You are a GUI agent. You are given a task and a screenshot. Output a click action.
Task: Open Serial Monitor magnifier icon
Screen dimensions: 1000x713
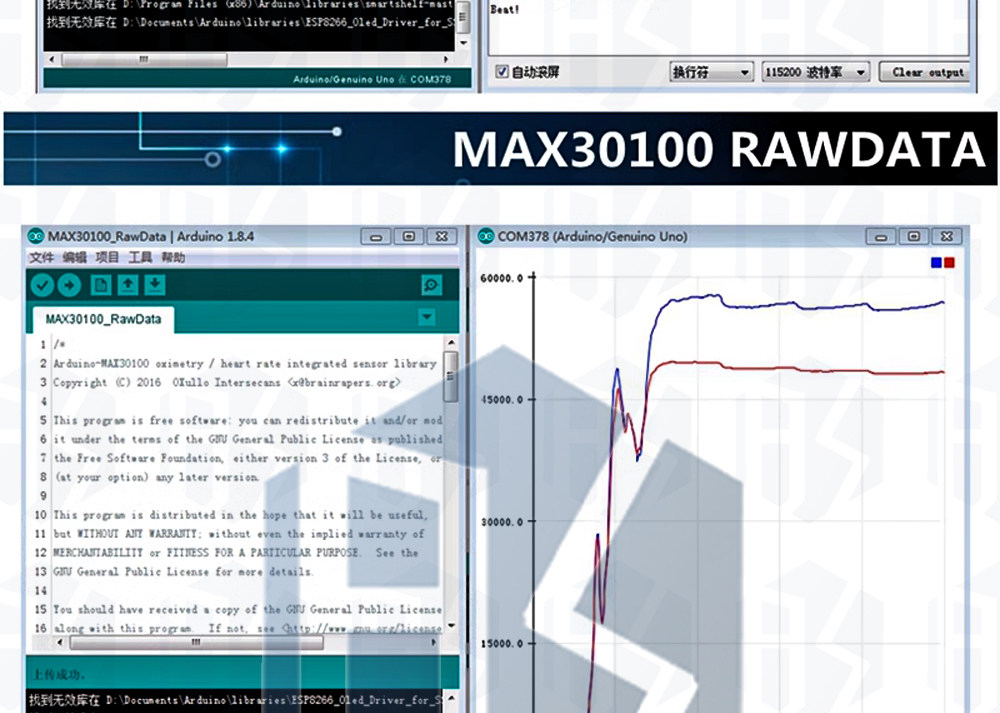click(x=432, y=285)
